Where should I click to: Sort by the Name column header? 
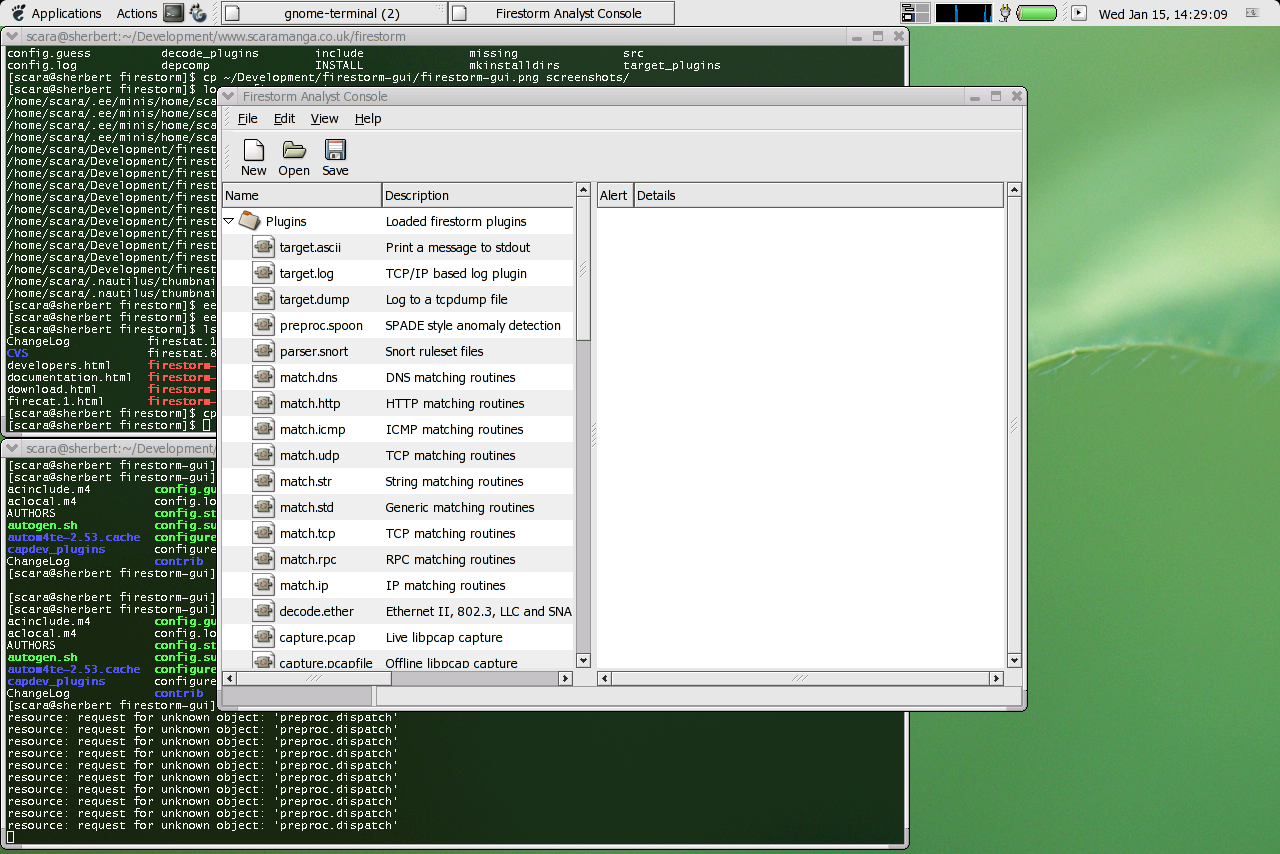point(301,195)
